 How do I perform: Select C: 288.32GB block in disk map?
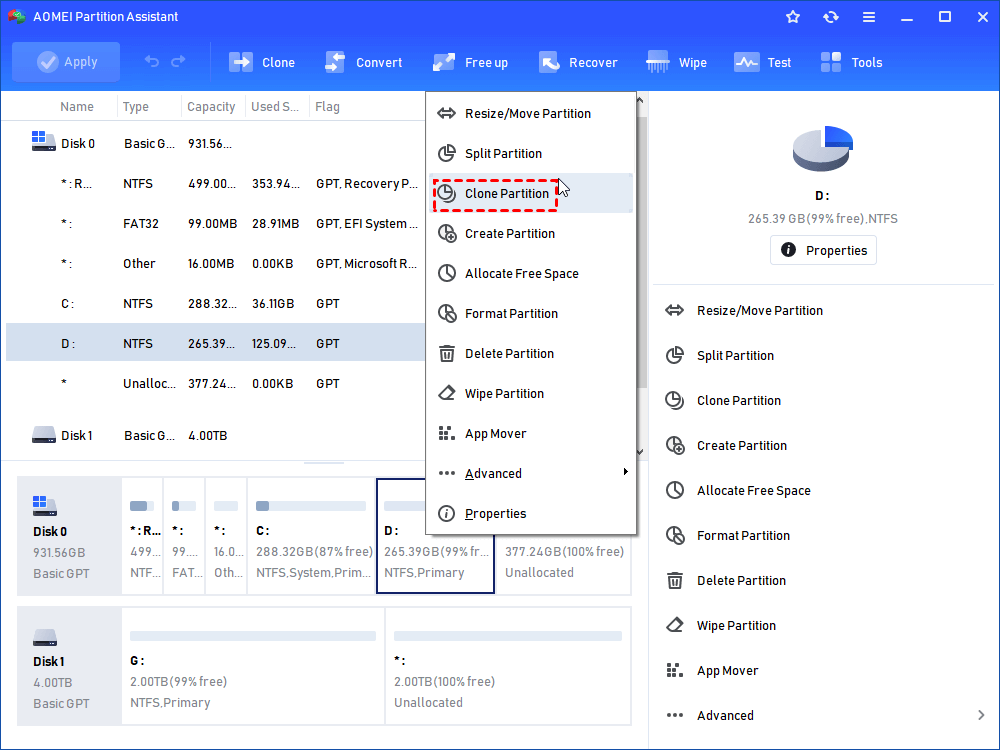(311, 536)
